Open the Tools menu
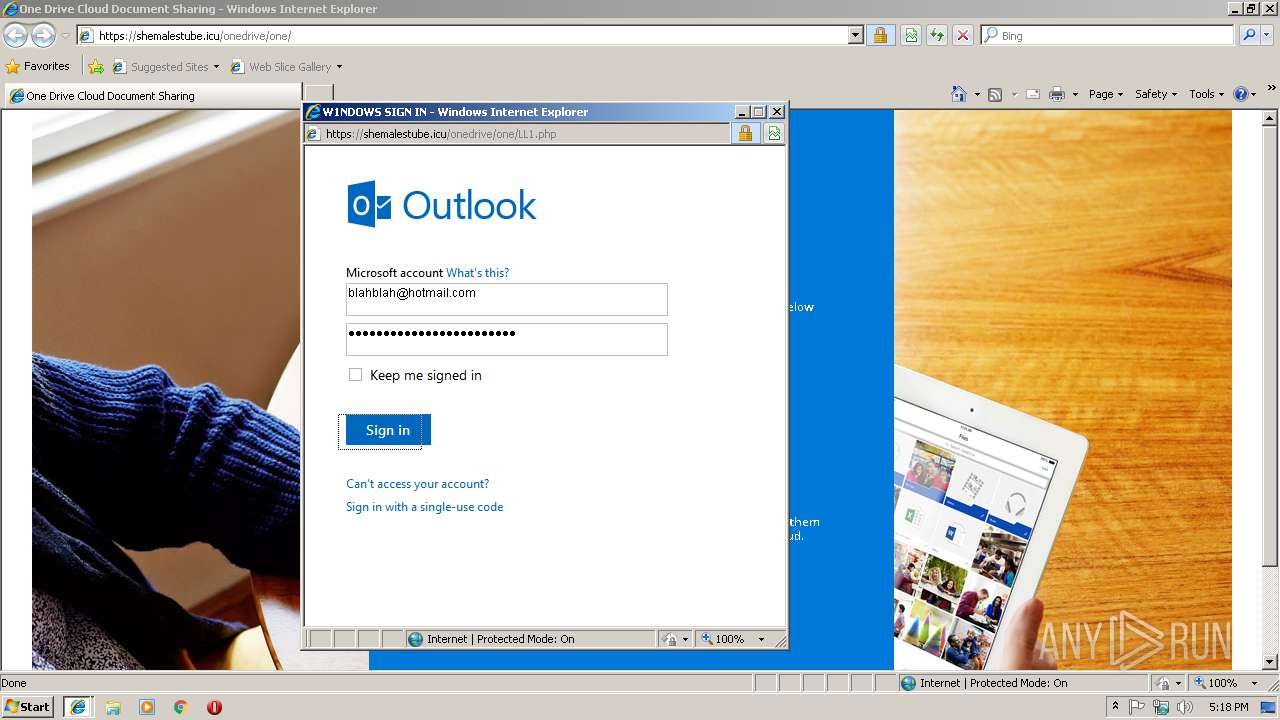This screenshot has height=720, width=1280. coord(1206,94)
